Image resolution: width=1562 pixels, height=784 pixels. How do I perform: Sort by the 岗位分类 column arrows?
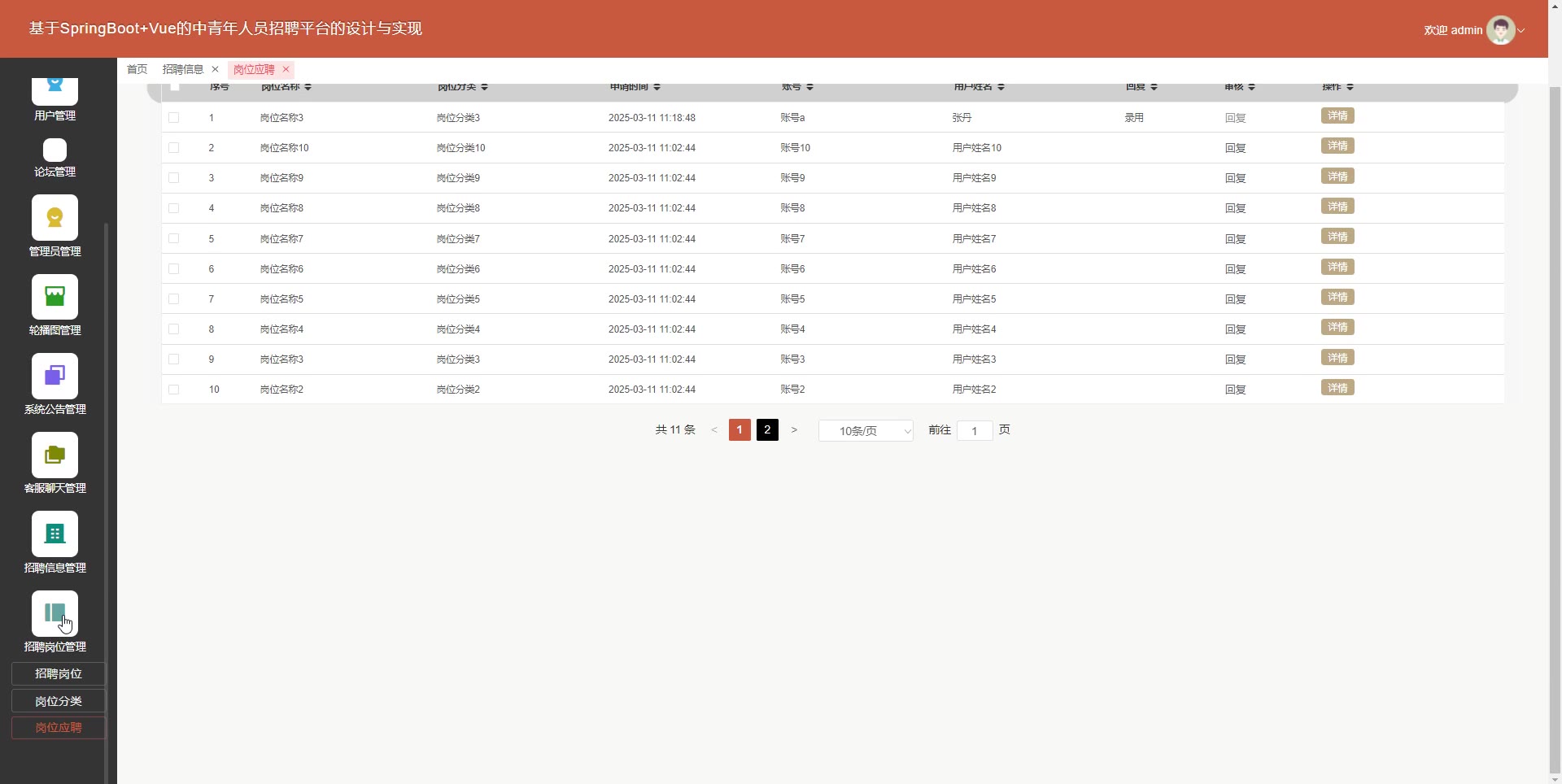pos(484,87)
